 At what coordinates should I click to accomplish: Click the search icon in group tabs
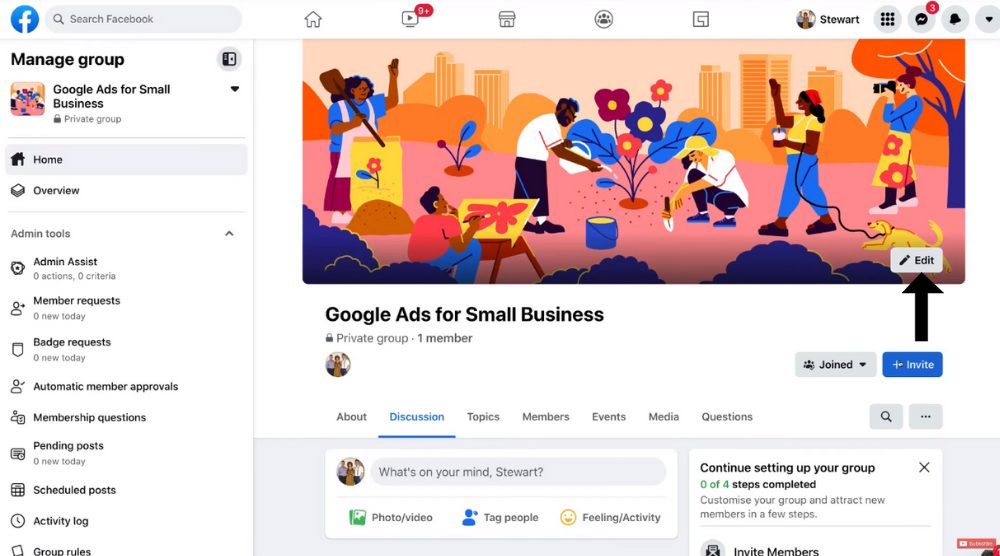(886, 416)
